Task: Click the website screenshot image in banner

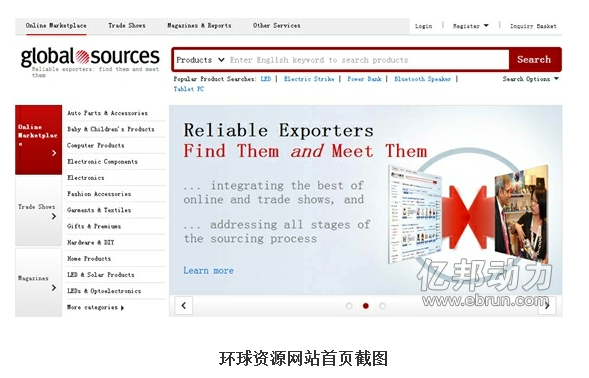Action: pos(415,214)
